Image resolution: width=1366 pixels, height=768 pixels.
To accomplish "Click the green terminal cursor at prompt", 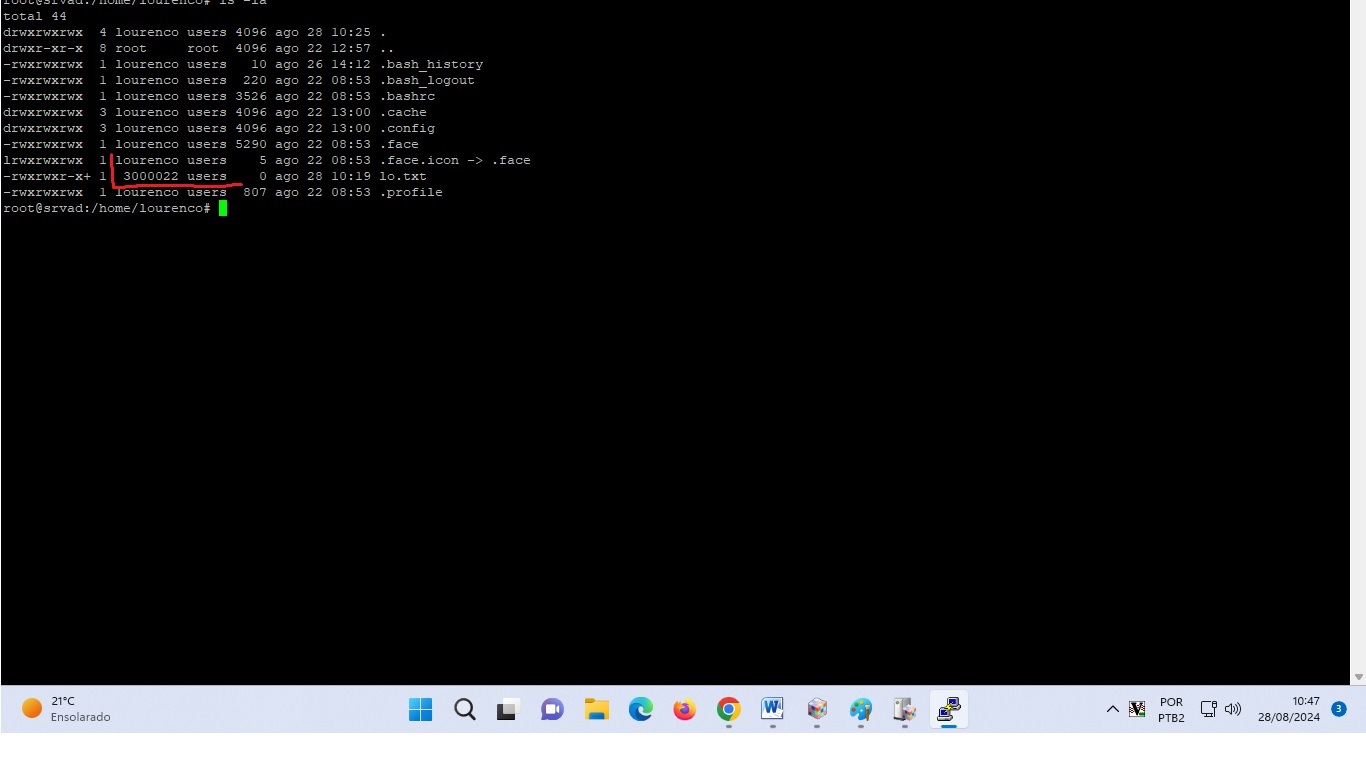I will pos(223,208).
